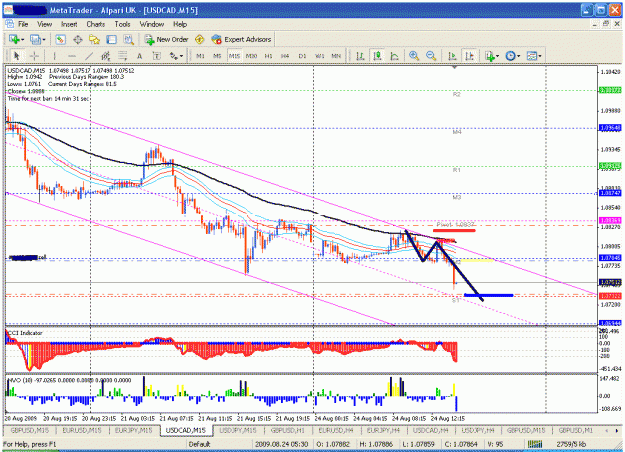This screenshot has width=625, height=452.
Task: Click the New Order button
Action: (x=167, y=39)
